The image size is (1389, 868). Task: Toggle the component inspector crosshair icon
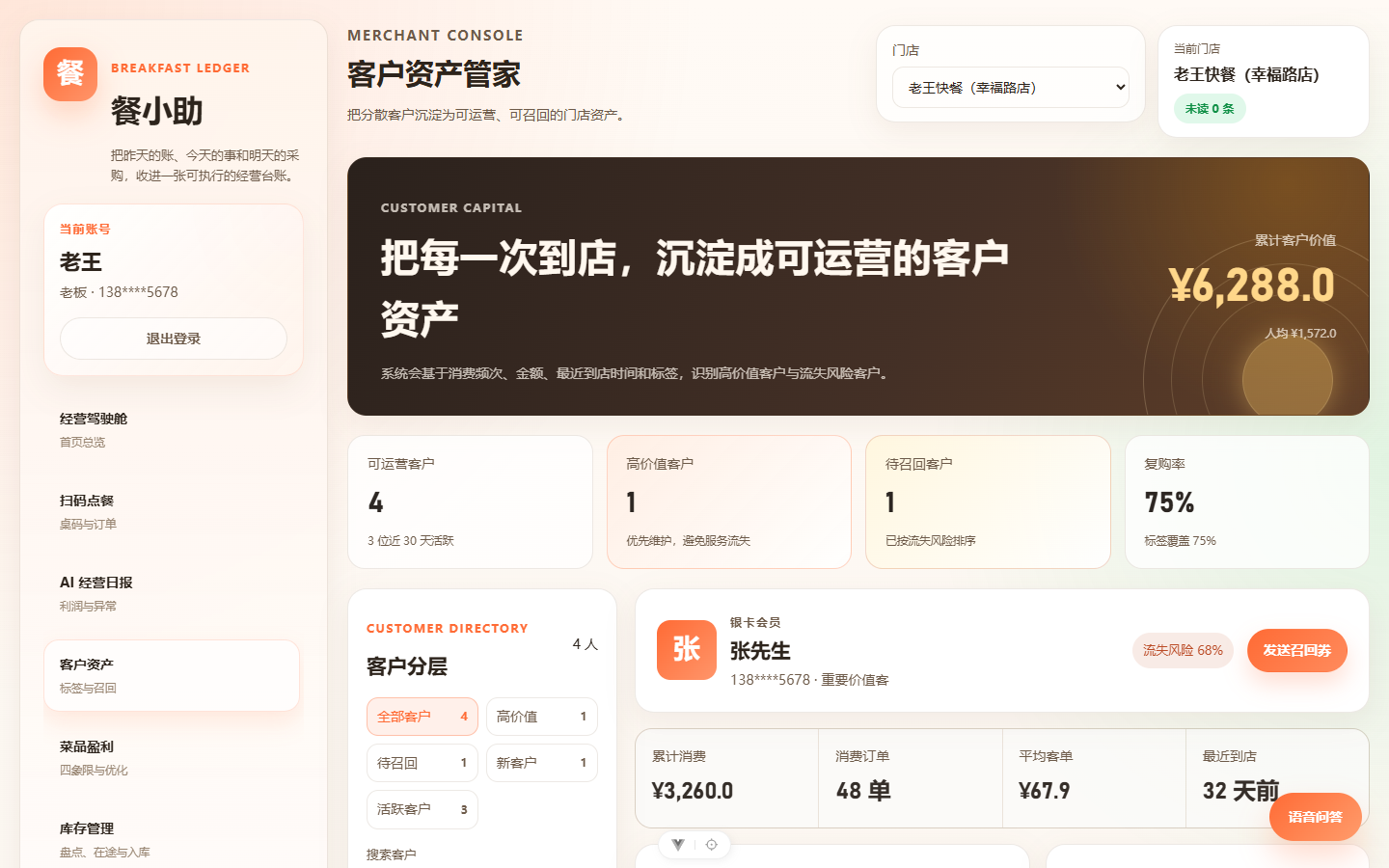click(712, 845)
